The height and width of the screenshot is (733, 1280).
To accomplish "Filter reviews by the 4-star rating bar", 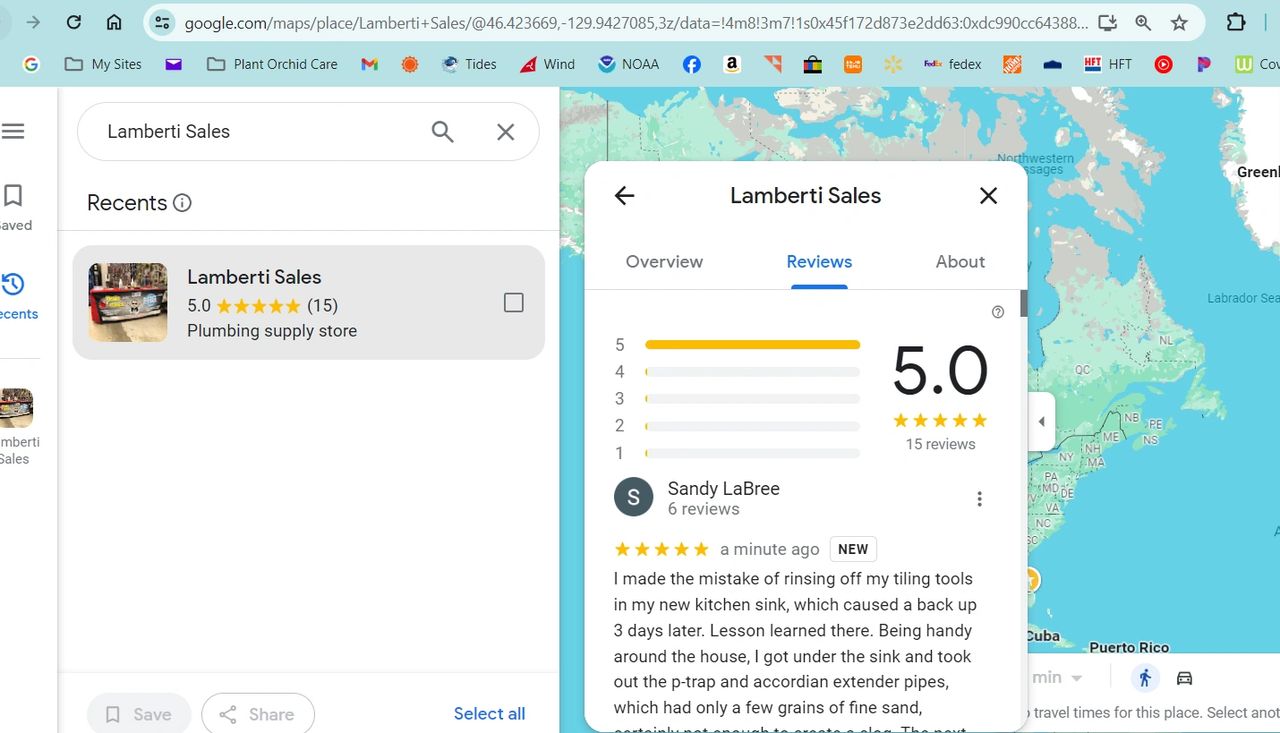I will 738,372.
